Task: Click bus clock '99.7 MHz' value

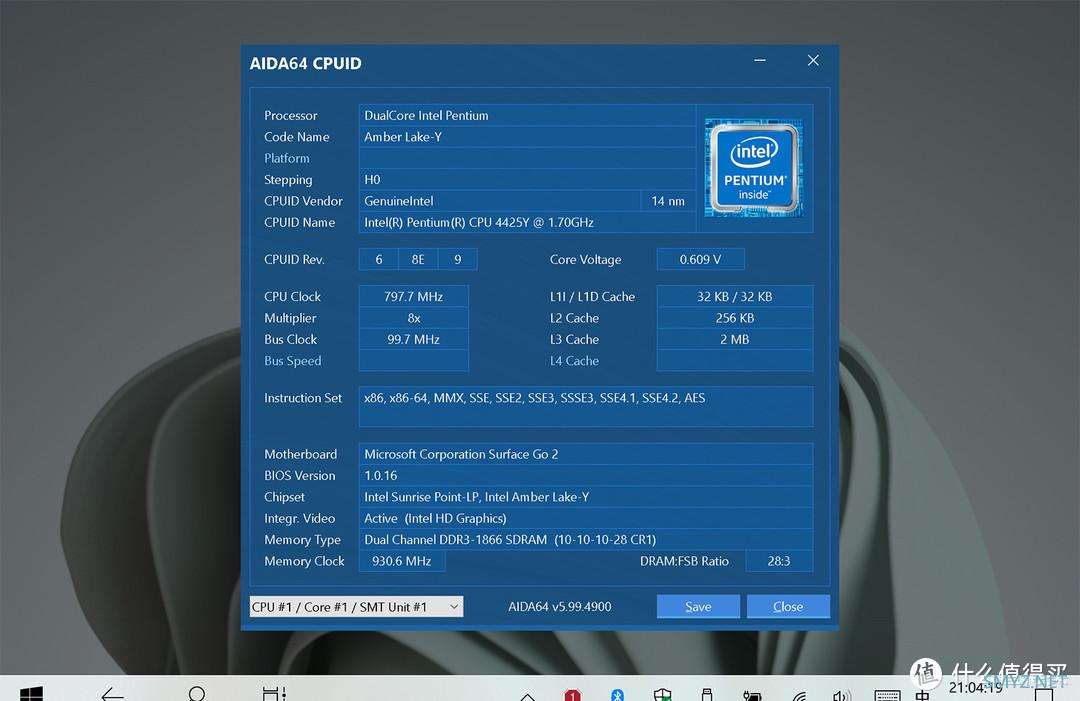Action: click(413, 339)
